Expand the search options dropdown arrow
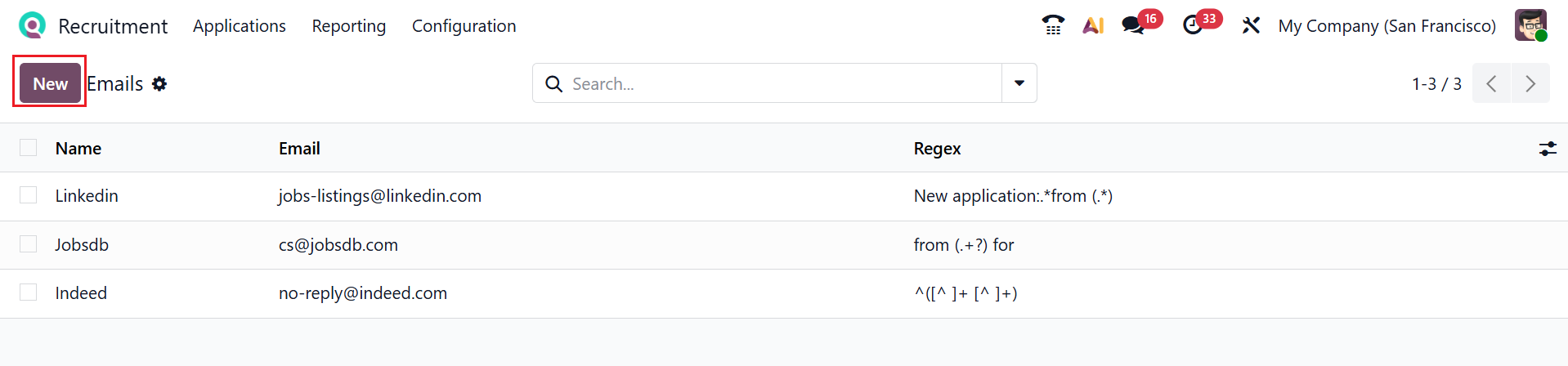Screen dimensions: 1568x366 tap(1019, 83)
